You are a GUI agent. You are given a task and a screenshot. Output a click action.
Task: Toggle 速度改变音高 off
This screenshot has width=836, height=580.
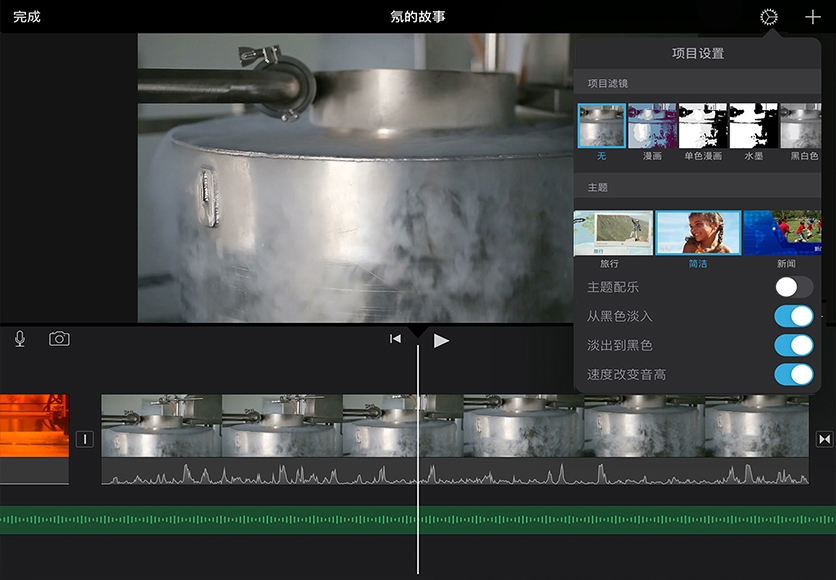click(794, 375)
